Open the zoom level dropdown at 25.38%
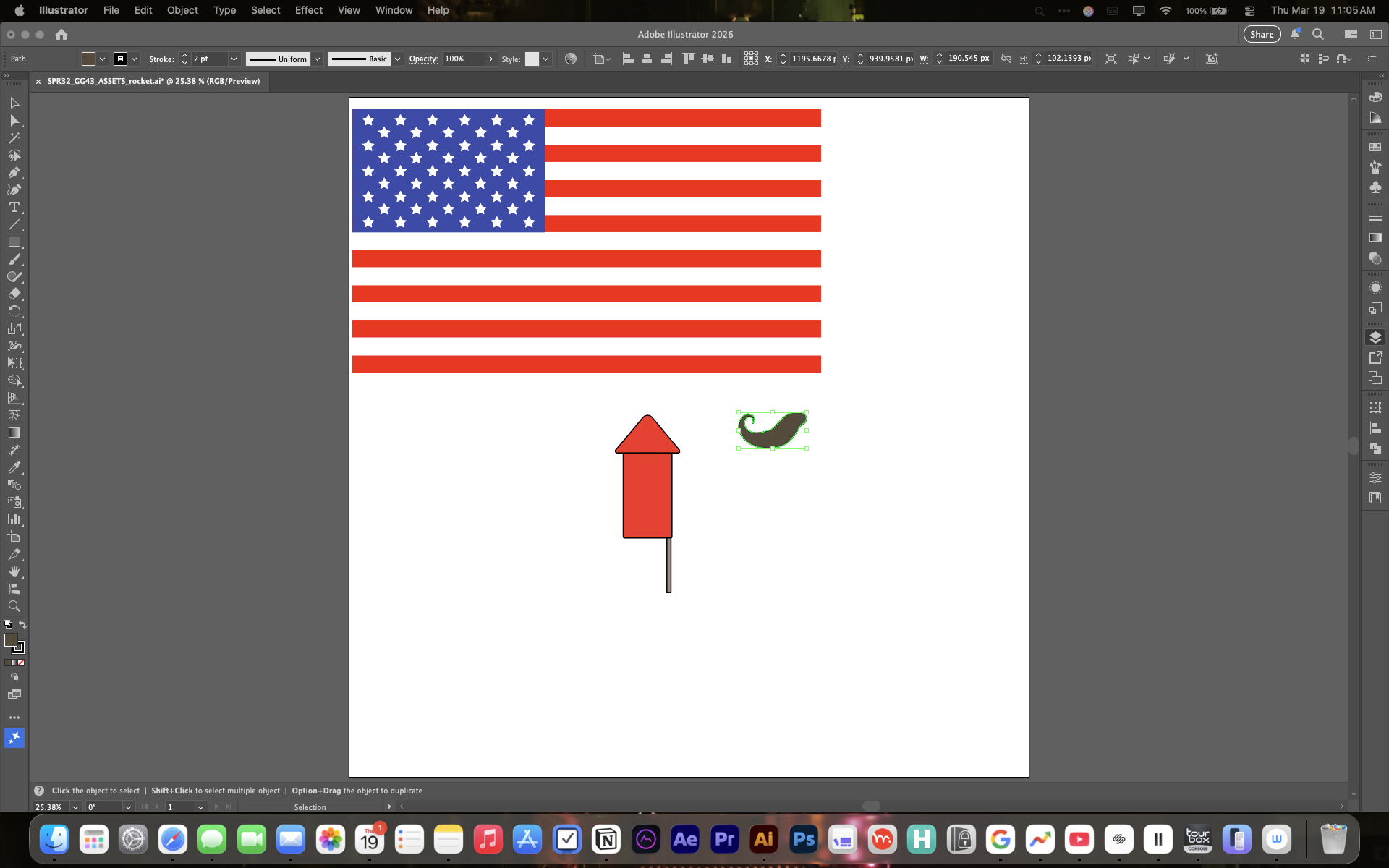This screenshot has width=1389, height=868. click(75, 807)
